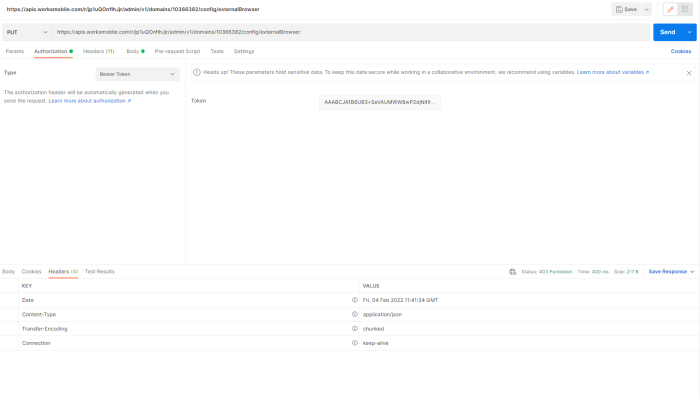This screenshot has height=397, width=700.
Task: Follow Learn more about variables link
Action: (x=612, y=72)
